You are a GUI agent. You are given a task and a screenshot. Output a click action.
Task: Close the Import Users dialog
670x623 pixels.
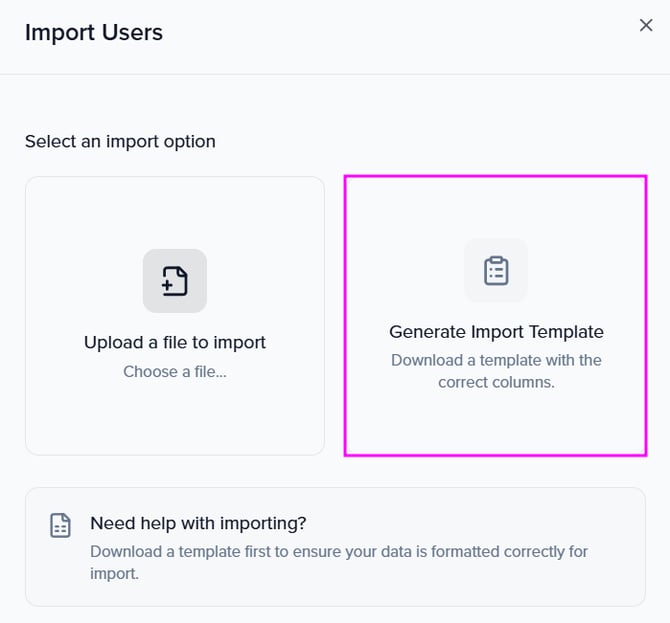click(646, 25)
